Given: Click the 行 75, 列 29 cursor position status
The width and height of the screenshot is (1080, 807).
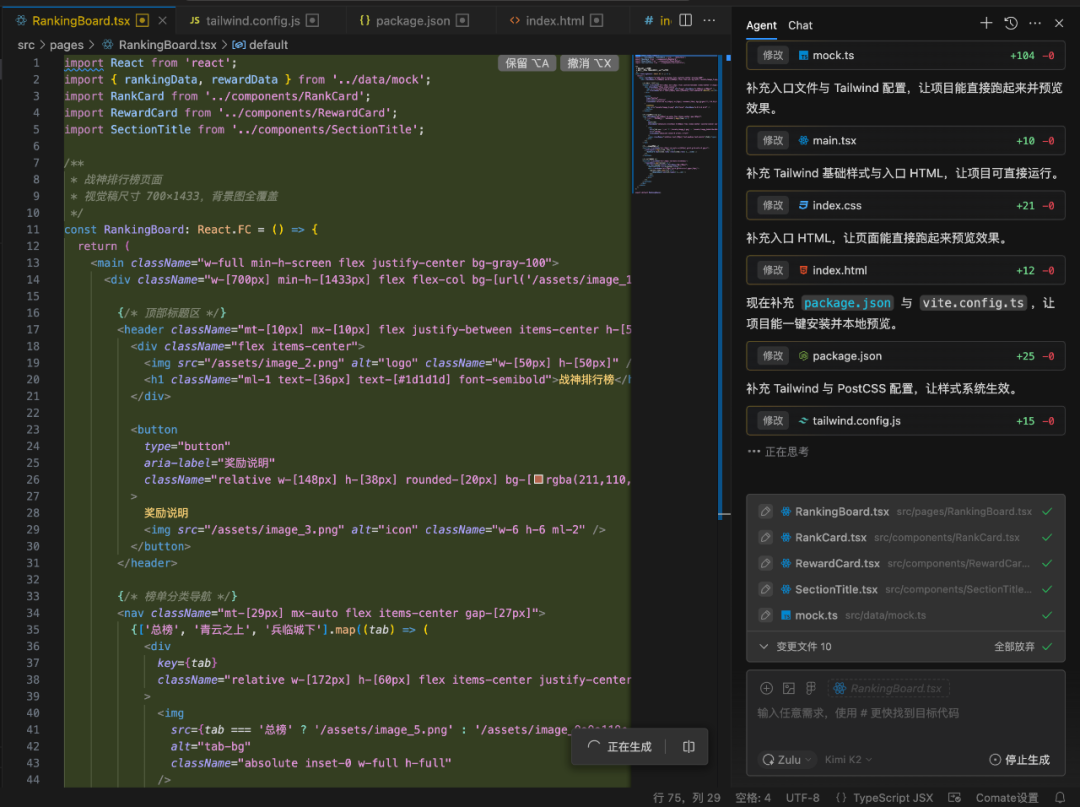Looking at the screenshot, I should click(686, 797).
